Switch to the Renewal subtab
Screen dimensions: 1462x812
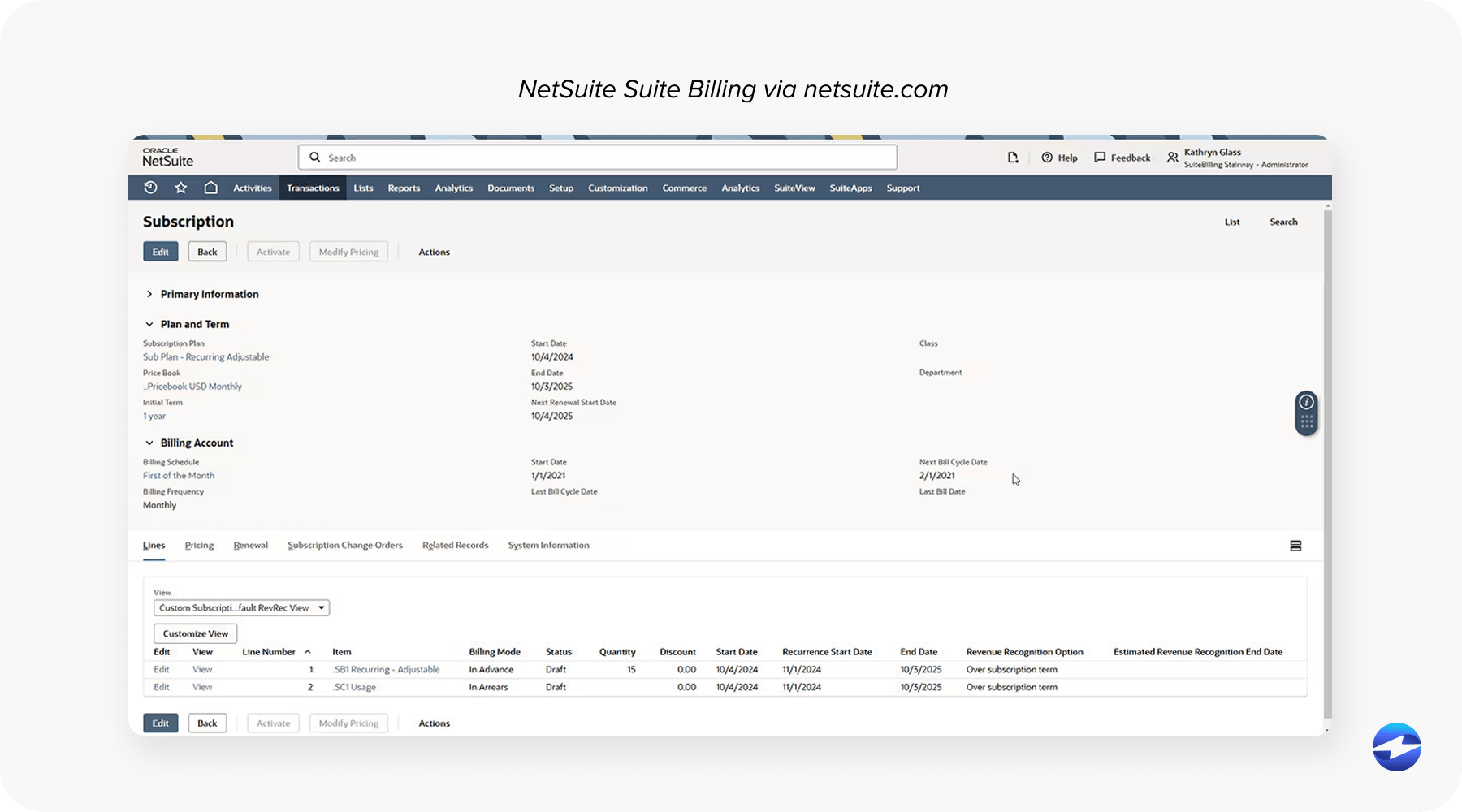[x=250, y=546]
